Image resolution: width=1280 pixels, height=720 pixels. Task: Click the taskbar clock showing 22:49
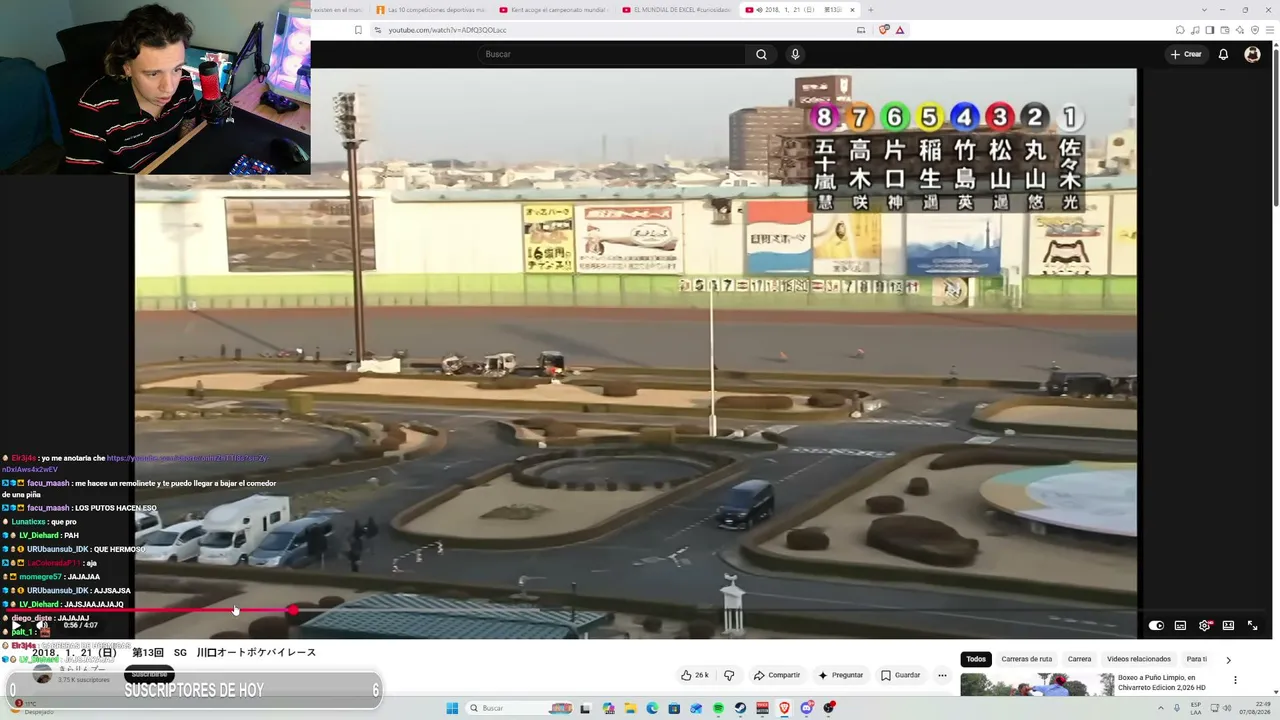(1256, 708)
